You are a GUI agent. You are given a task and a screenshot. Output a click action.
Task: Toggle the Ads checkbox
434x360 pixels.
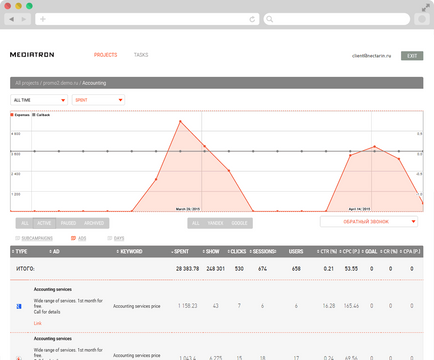[x=73, y=238]
